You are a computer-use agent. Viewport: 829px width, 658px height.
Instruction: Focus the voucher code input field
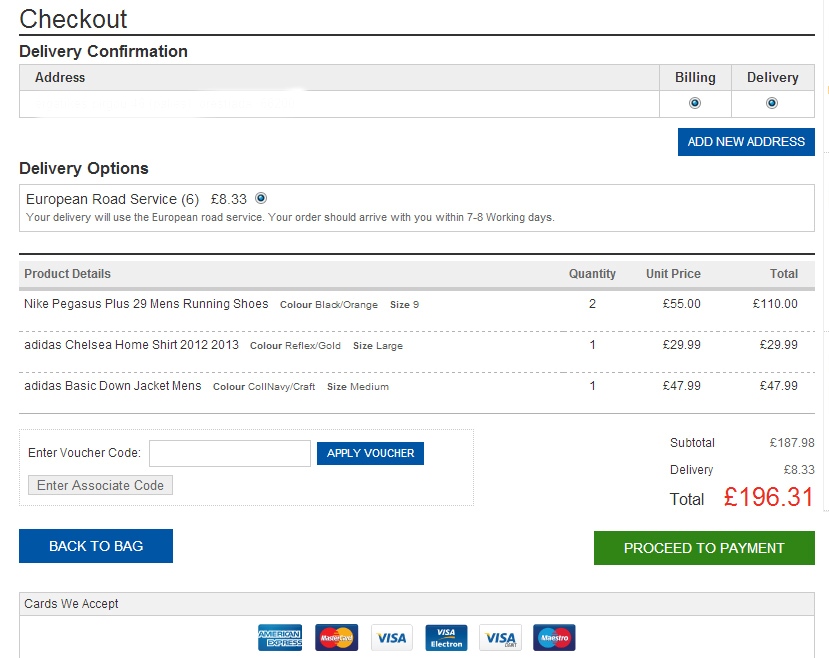[230, 453]
